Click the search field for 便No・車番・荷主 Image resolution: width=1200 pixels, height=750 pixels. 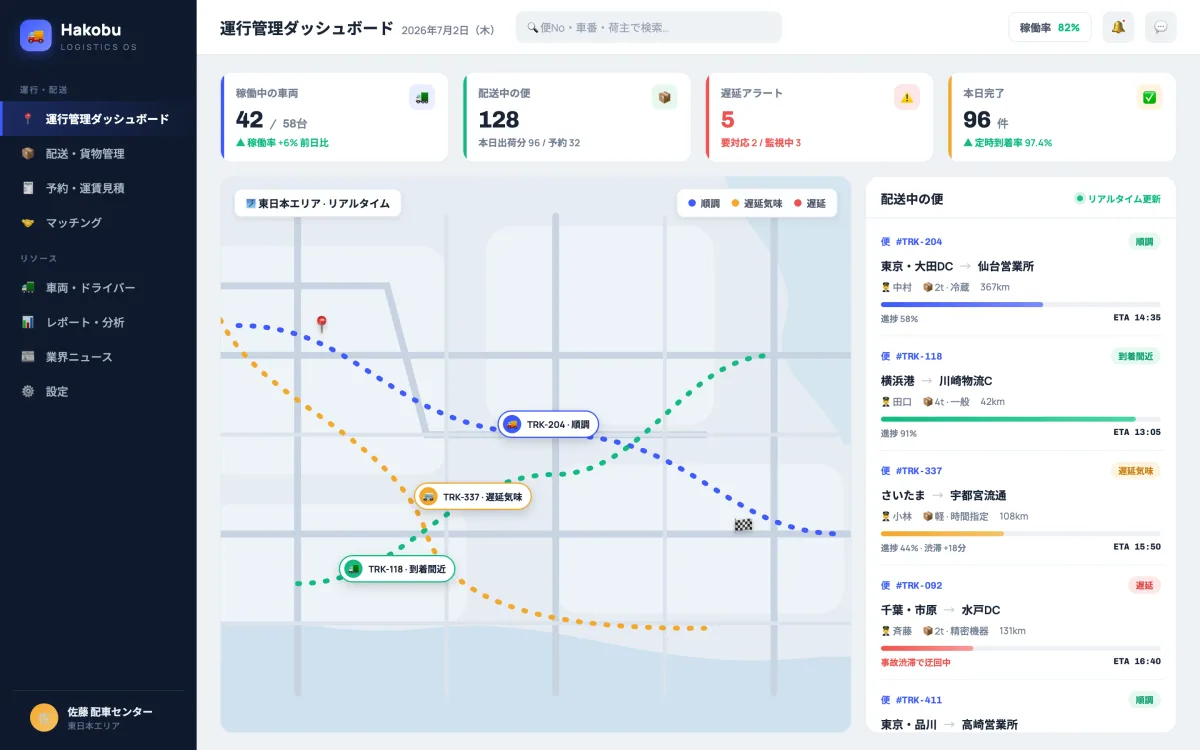pyautogui.click(x=649, y=27)
